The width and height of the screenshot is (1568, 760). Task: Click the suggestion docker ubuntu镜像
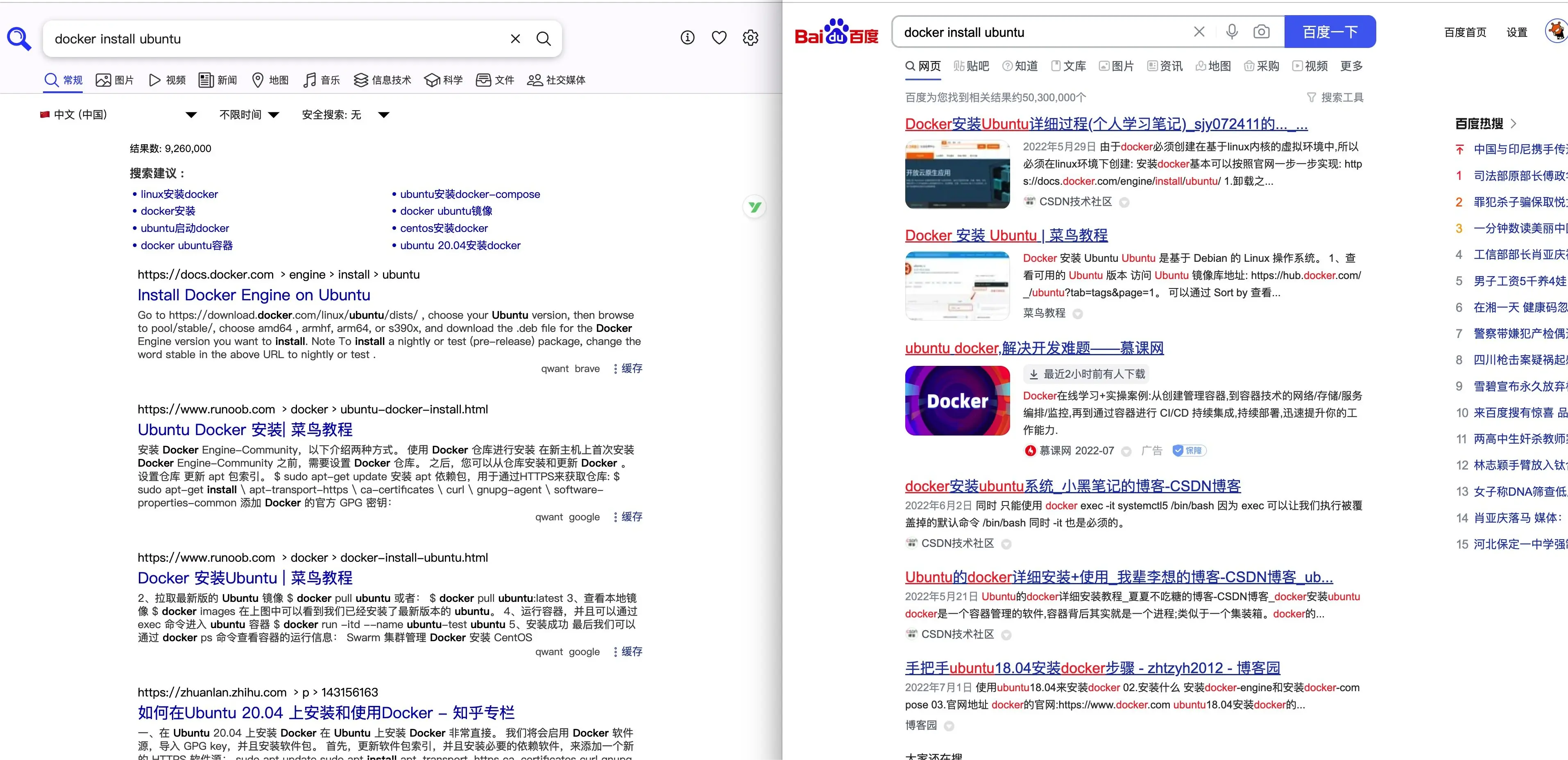pos(446,211)
